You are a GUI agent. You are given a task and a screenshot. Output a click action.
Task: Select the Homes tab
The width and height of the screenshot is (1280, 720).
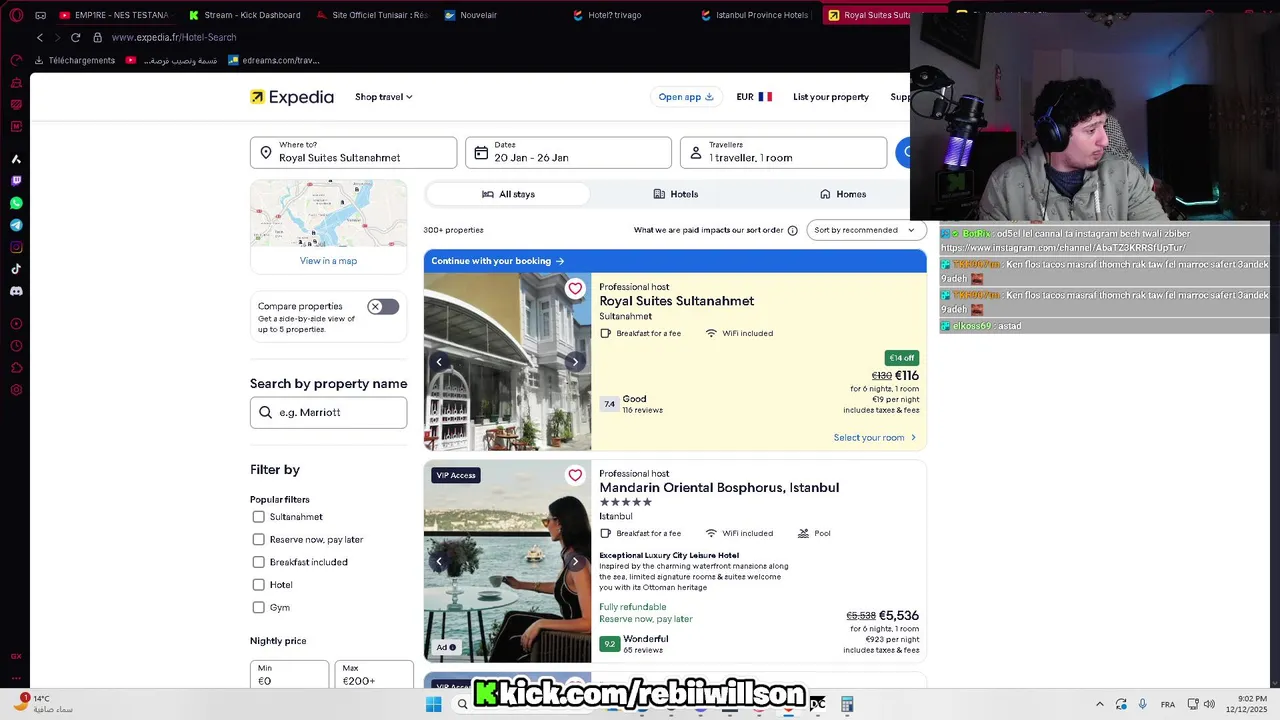click(843, 194)
